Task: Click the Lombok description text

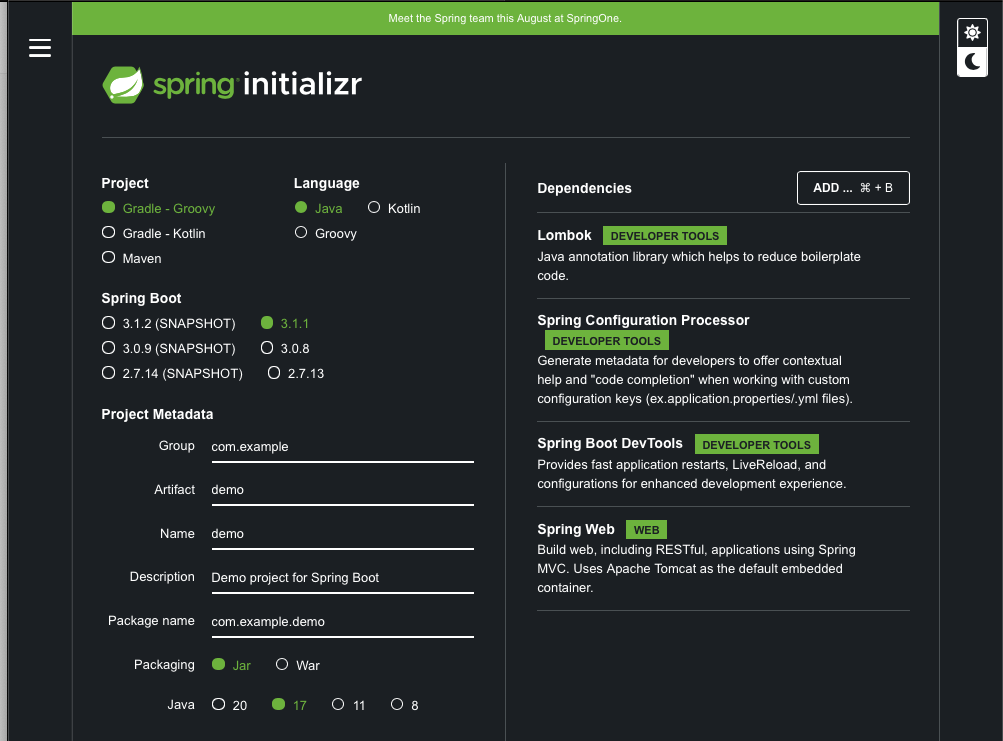Action: click(699, 266)
